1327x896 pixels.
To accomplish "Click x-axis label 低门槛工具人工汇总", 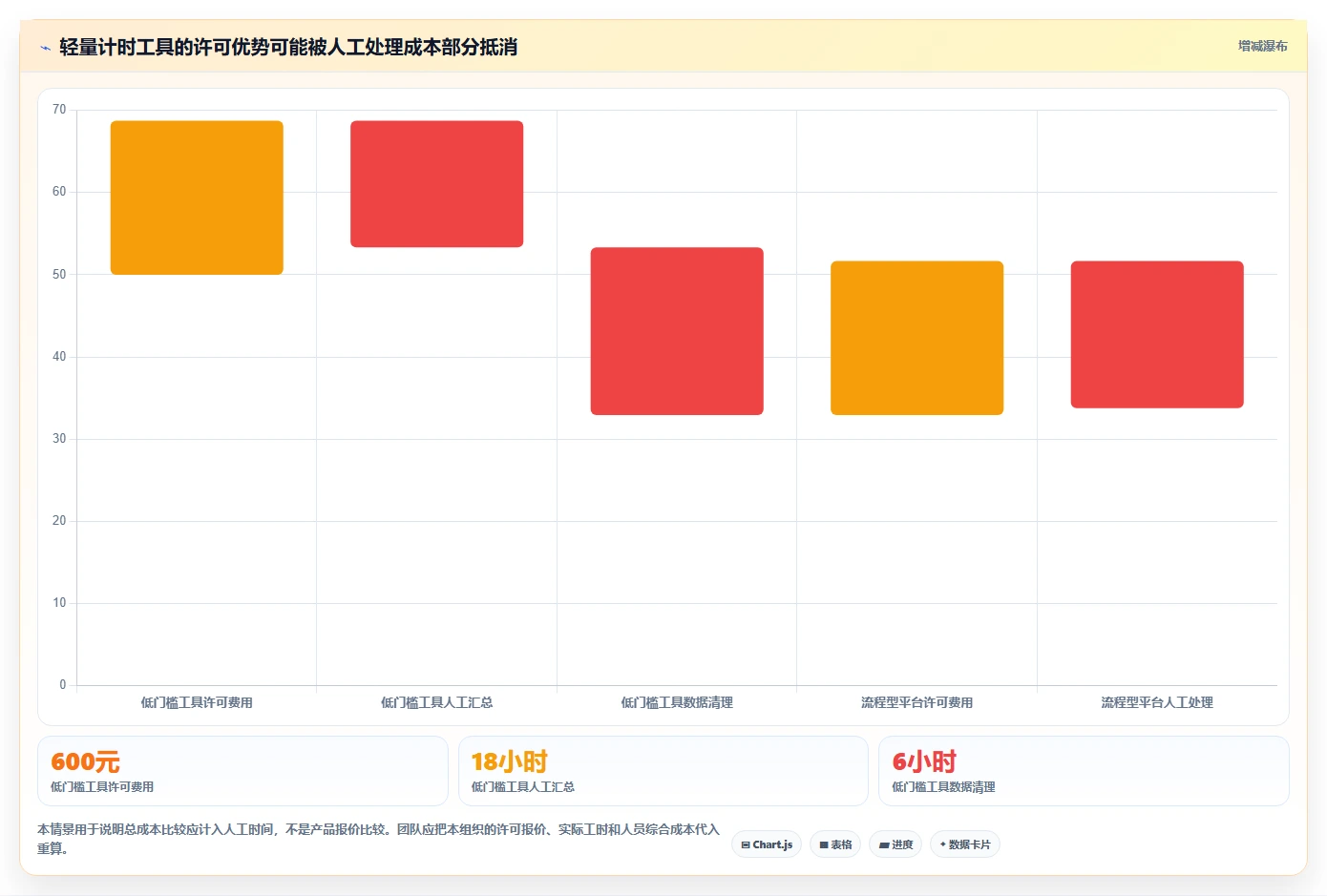I will click(436, 702).
